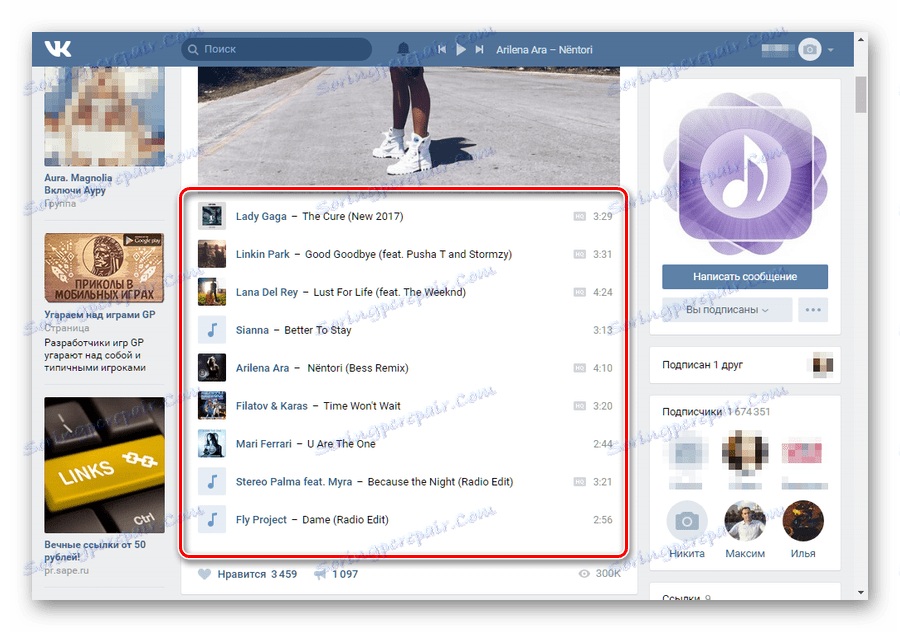
Task: Play the Arilena Ara track cover
Action: pos(212,368)
